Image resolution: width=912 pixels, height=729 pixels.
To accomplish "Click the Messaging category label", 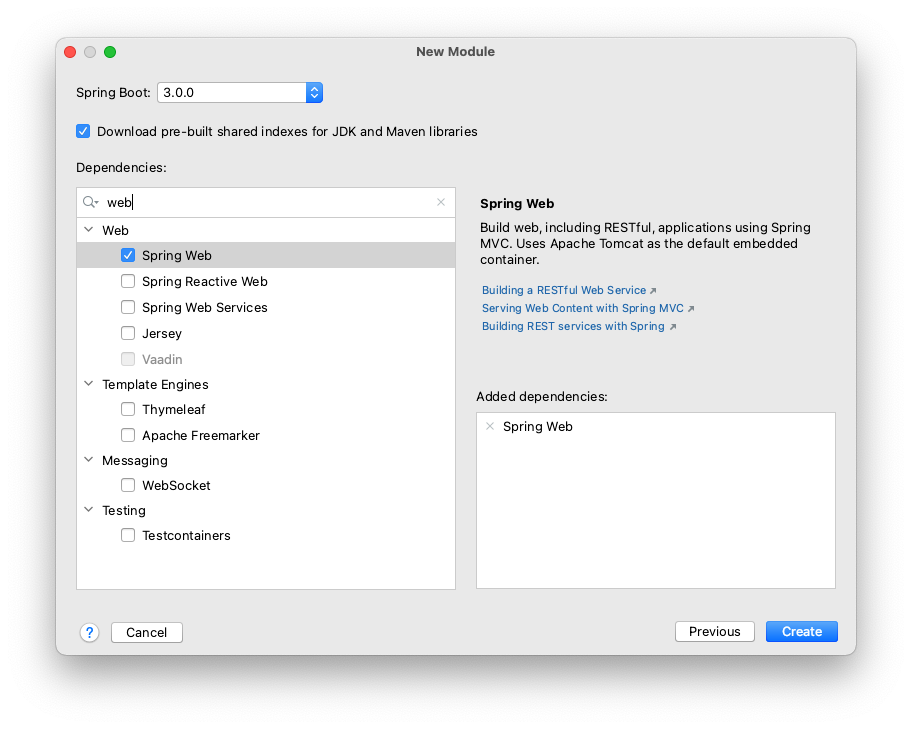I will (135, 461).
